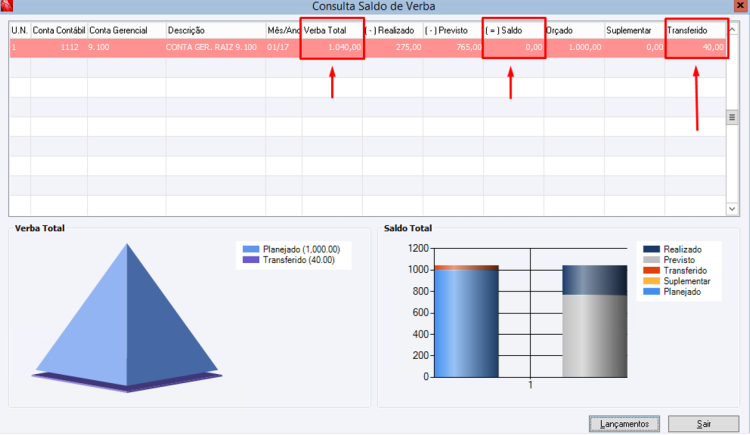Click the Transferido column header
This screenshot has height=435, width=750.
[x=695, y=30]
